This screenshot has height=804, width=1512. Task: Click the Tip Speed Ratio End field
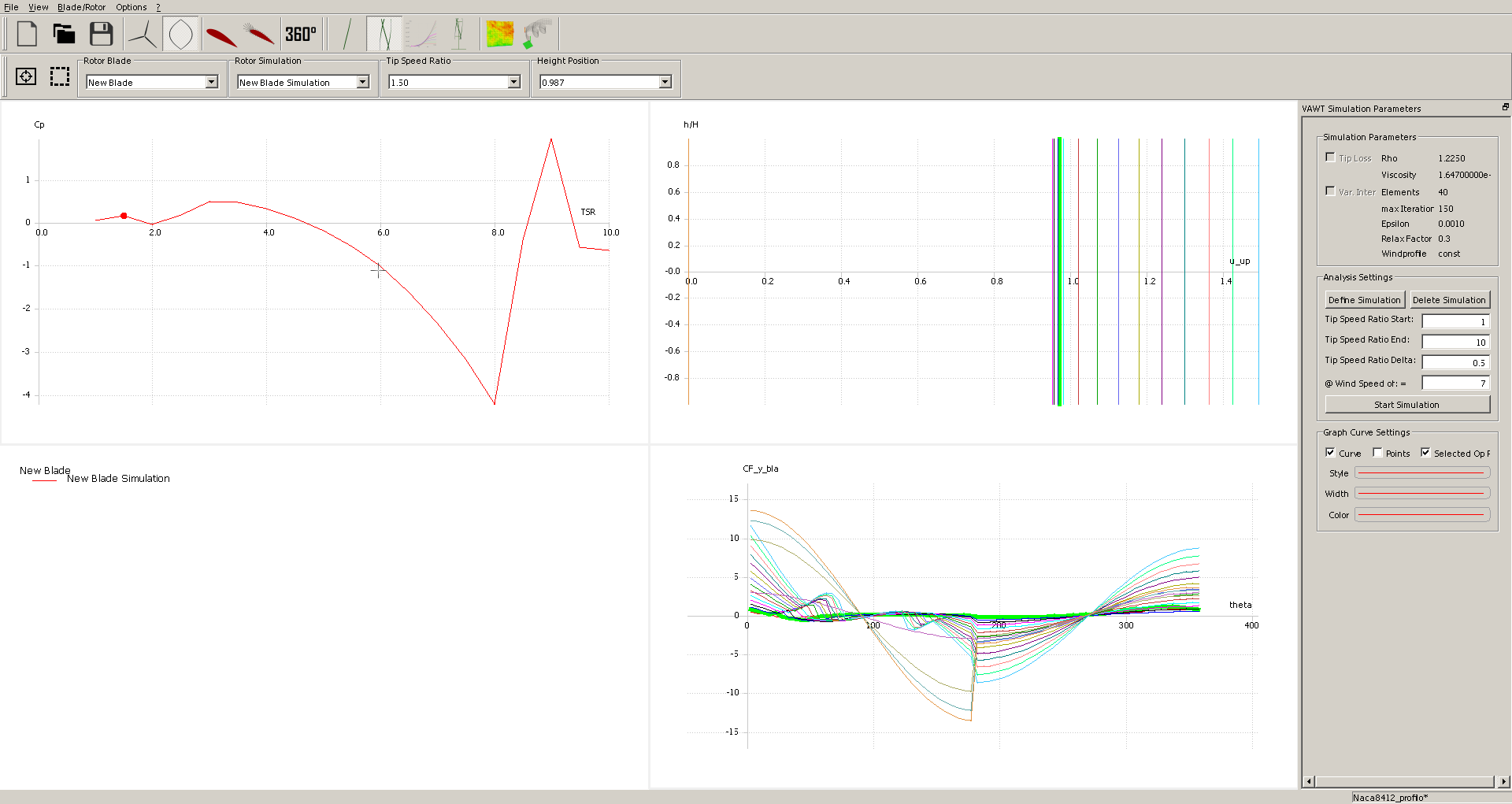coord(1455,342)
